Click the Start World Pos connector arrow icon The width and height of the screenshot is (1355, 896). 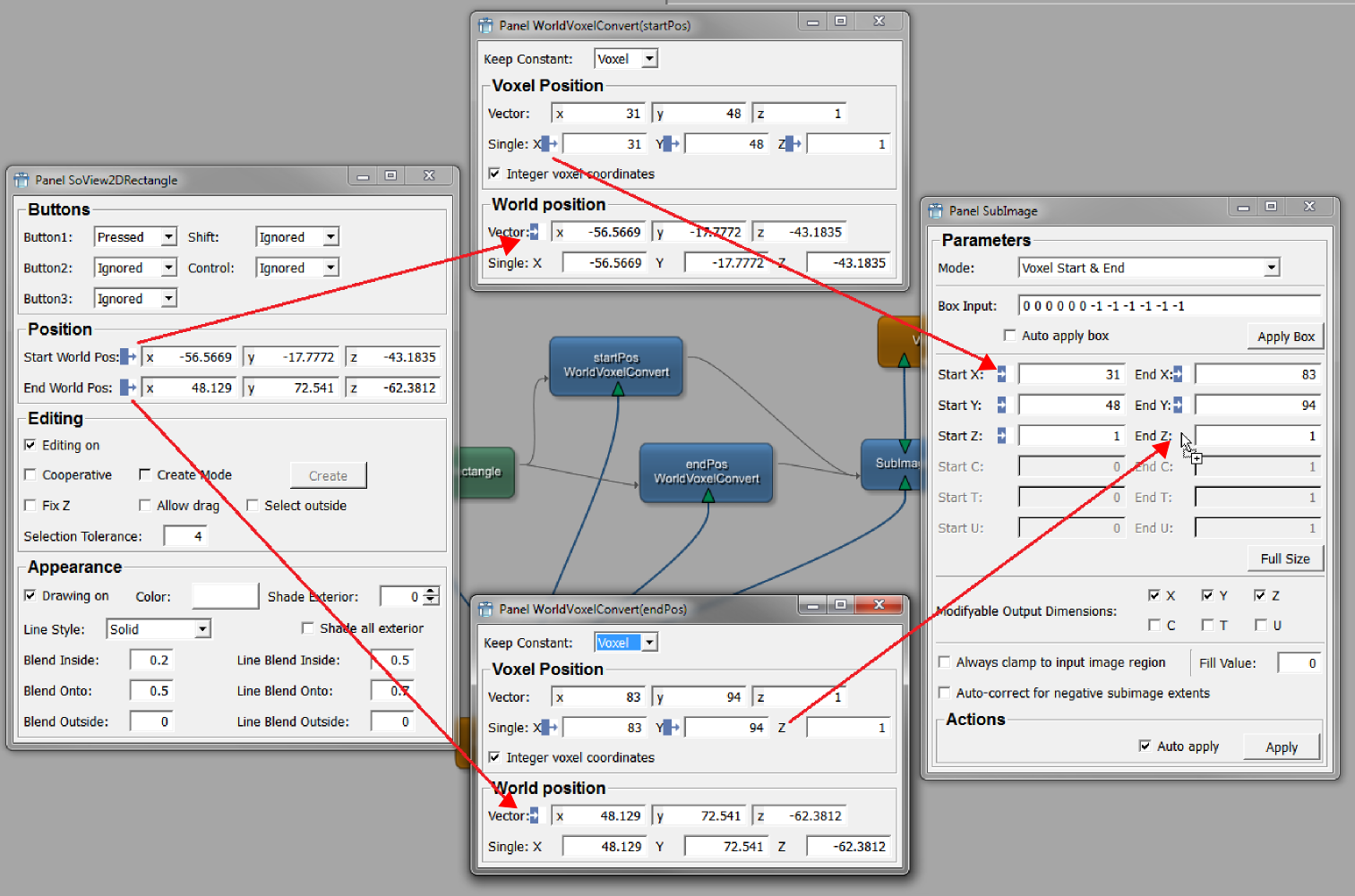128,357
